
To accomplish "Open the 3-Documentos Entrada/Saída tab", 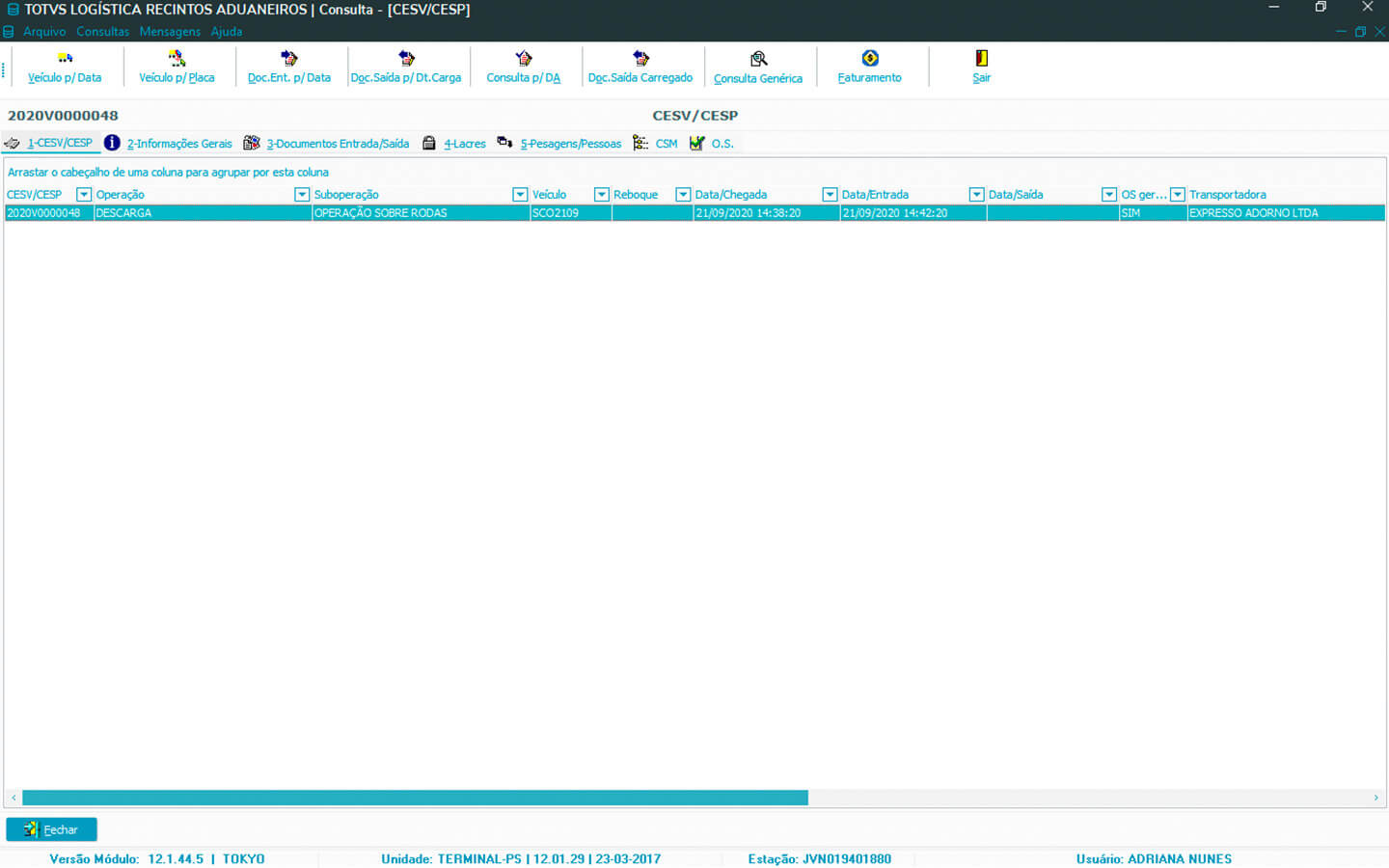I will 337,144.
